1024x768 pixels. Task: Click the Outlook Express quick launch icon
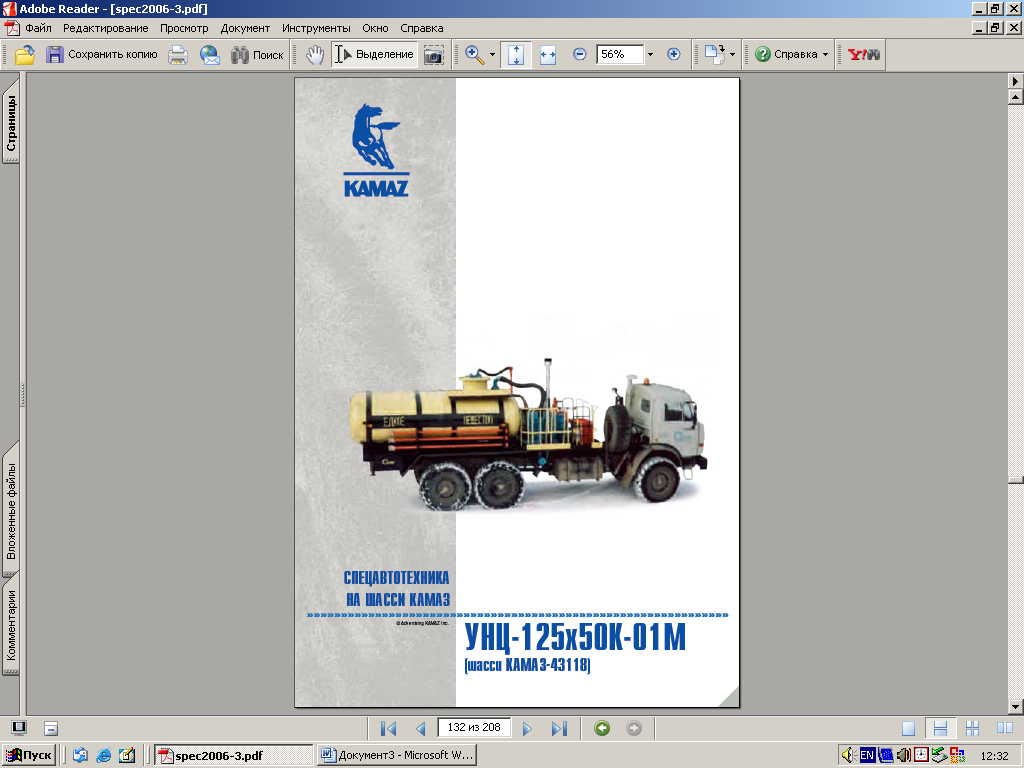(x=80, y=756)
